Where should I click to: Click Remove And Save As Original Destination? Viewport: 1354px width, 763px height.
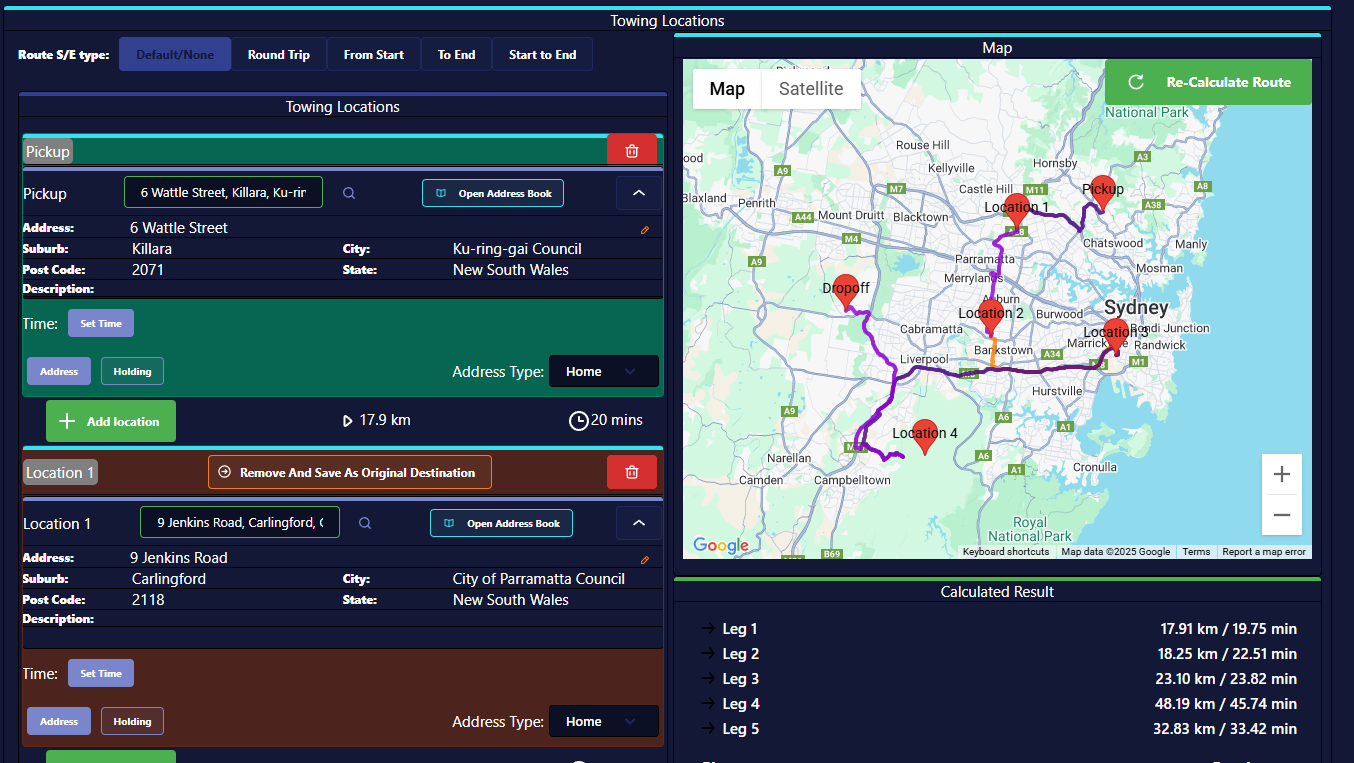pyautogui.click(x=349, y=471)
